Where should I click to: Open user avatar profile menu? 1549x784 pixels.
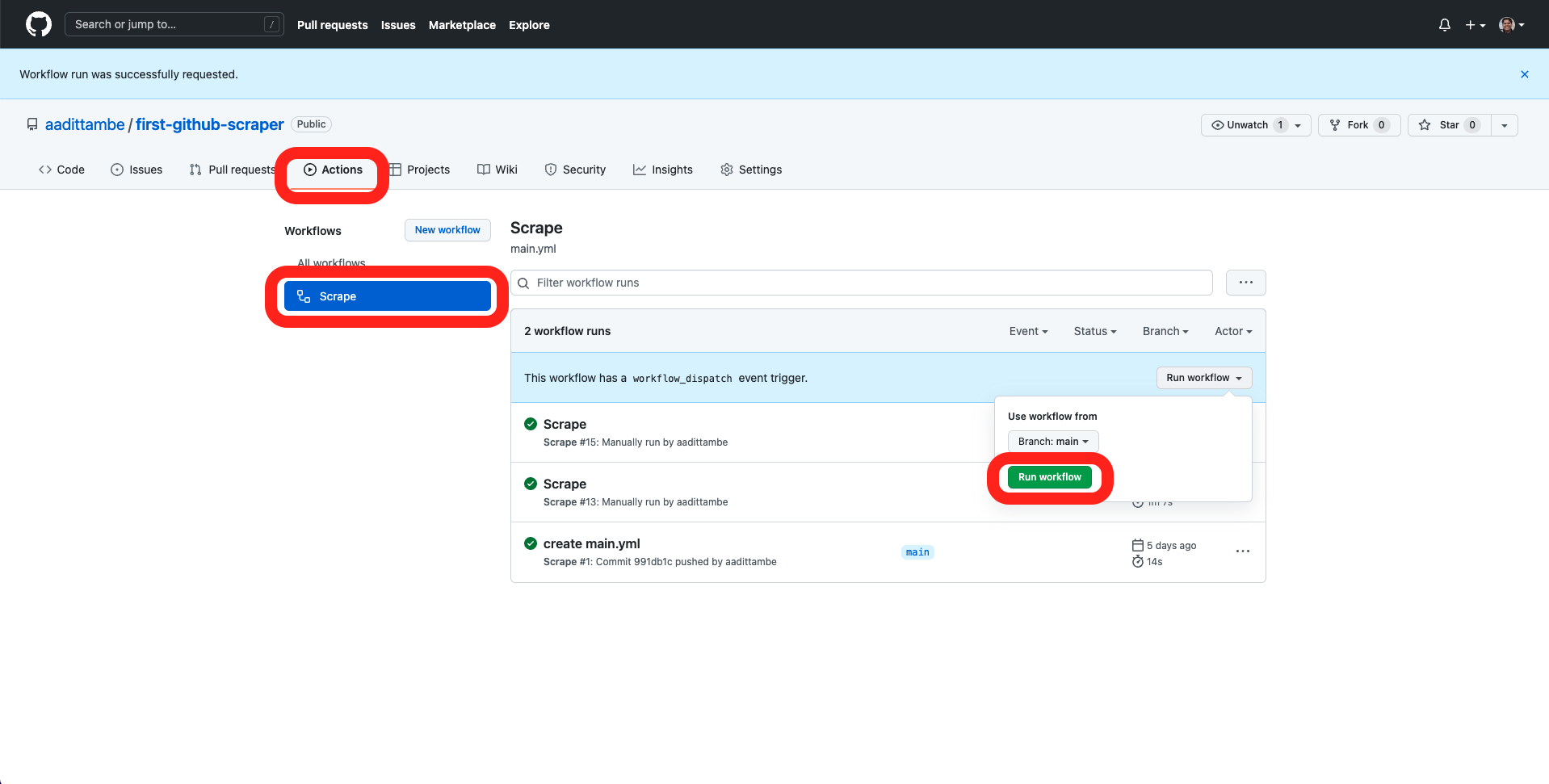pyautogui.click(x=1512, y=25)
